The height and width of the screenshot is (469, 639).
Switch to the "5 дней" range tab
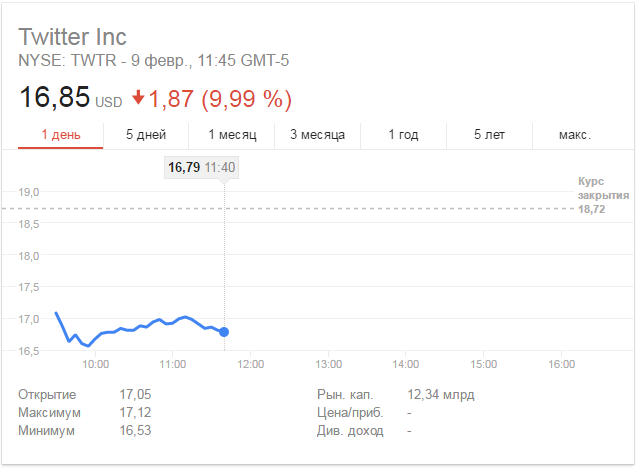tap(146, 134)
